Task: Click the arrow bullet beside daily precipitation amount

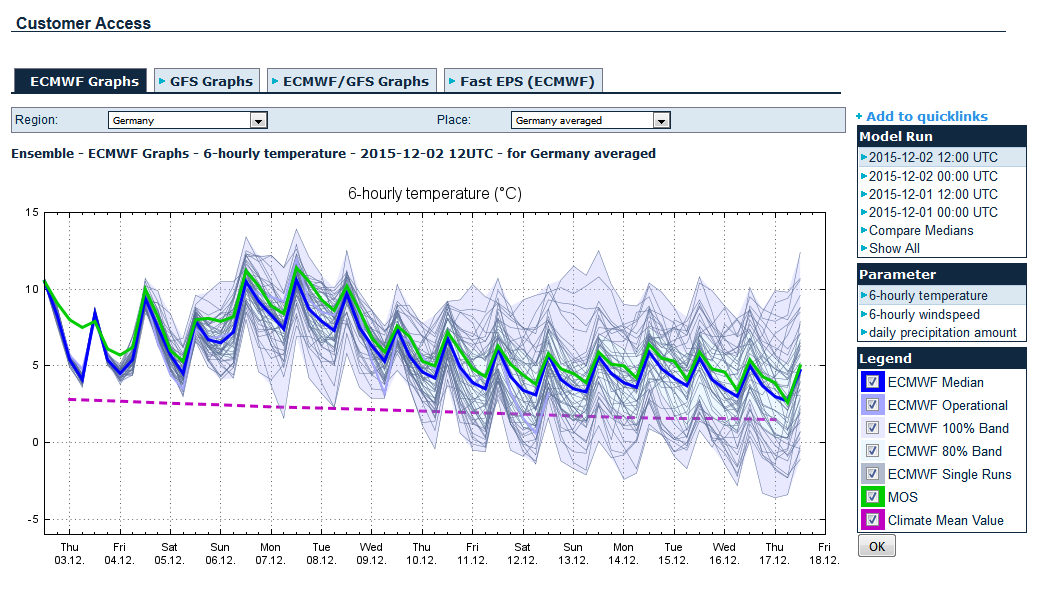Action: point(864,332)
